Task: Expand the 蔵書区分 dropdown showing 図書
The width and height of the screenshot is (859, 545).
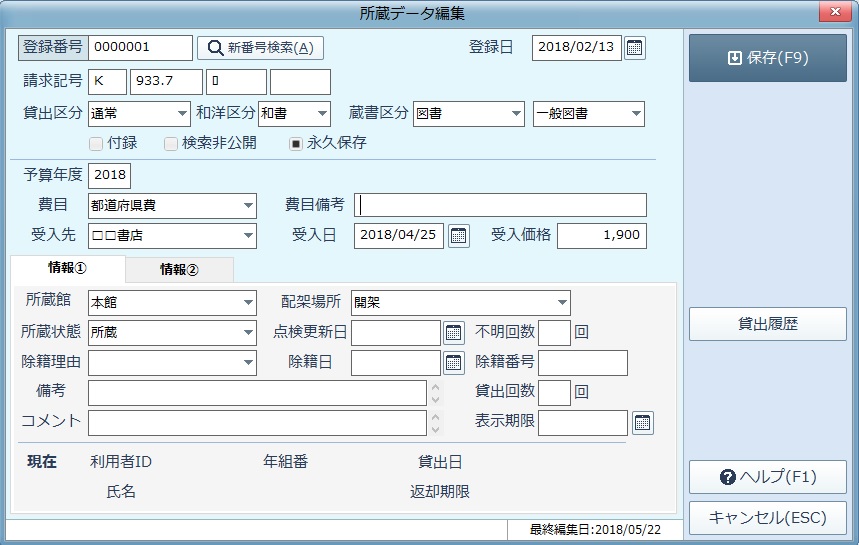Action: coord(469,114)
